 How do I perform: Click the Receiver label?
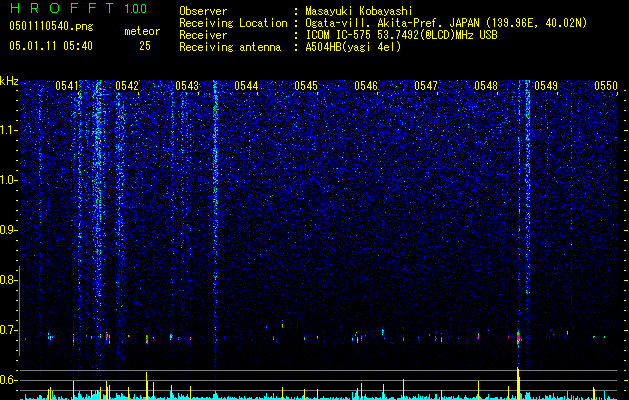click(203, 35)
